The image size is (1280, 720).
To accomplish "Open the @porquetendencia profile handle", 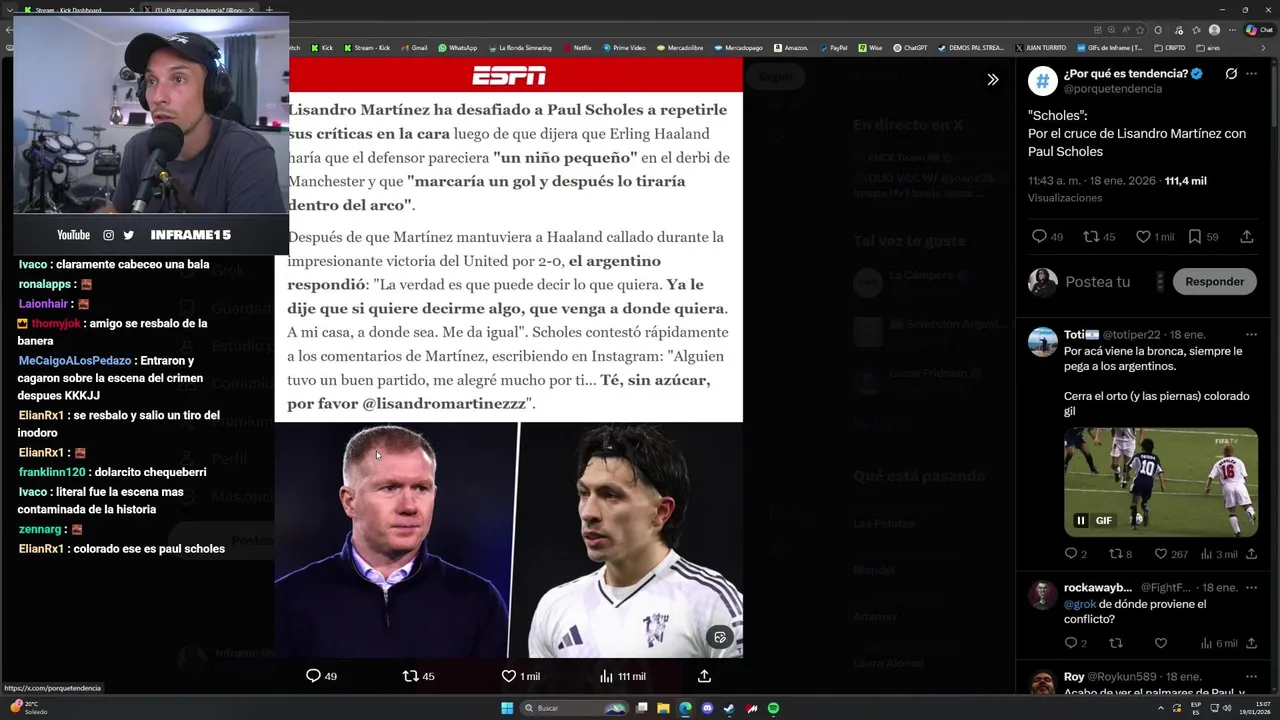I will point(1113,89).
